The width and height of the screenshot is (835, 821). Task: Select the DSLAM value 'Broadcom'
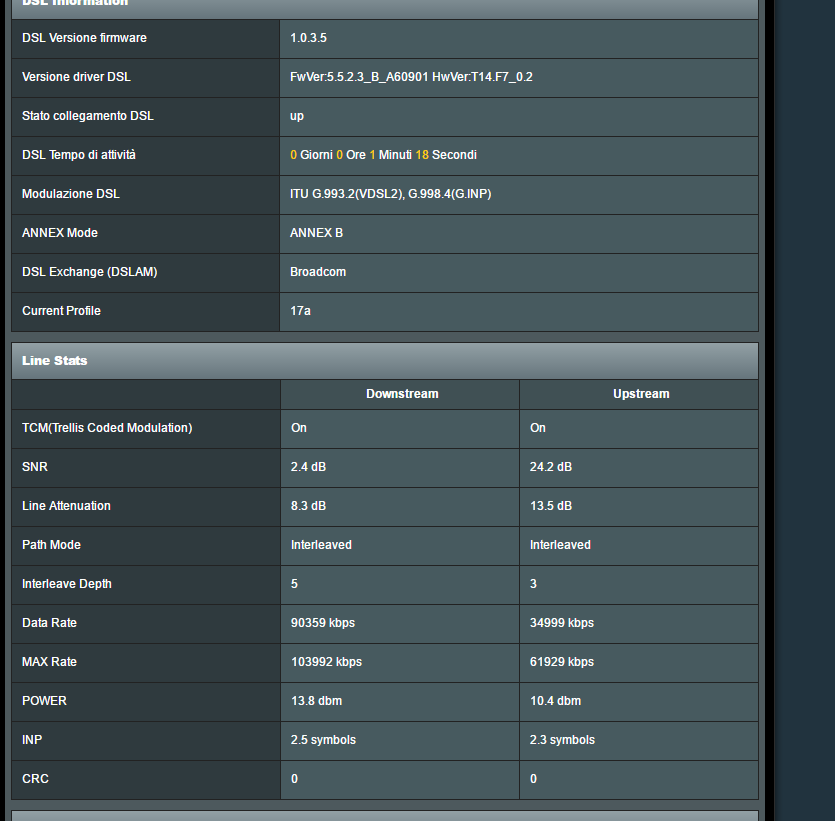pos(318,272)
